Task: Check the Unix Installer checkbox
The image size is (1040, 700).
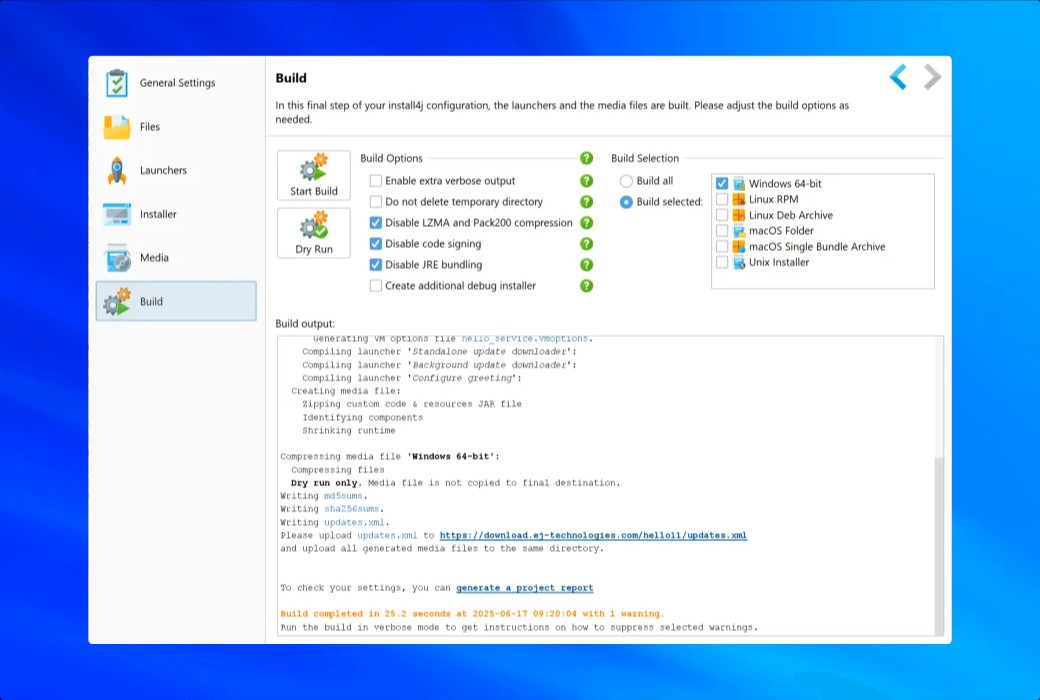Action: click(x=722, y=263)
